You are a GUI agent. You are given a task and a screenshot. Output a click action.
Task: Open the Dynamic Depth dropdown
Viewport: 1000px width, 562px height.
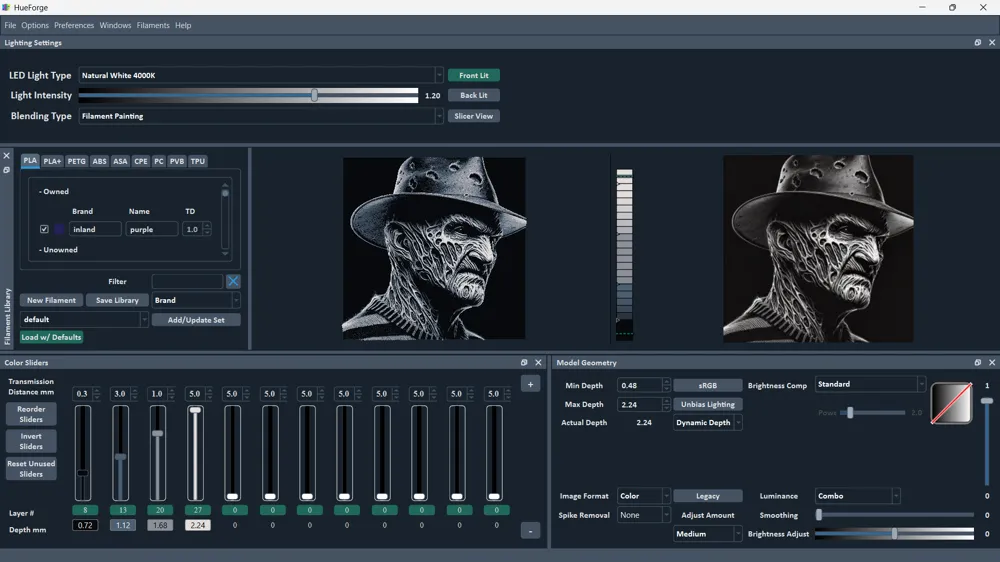[x=708, y=422]
